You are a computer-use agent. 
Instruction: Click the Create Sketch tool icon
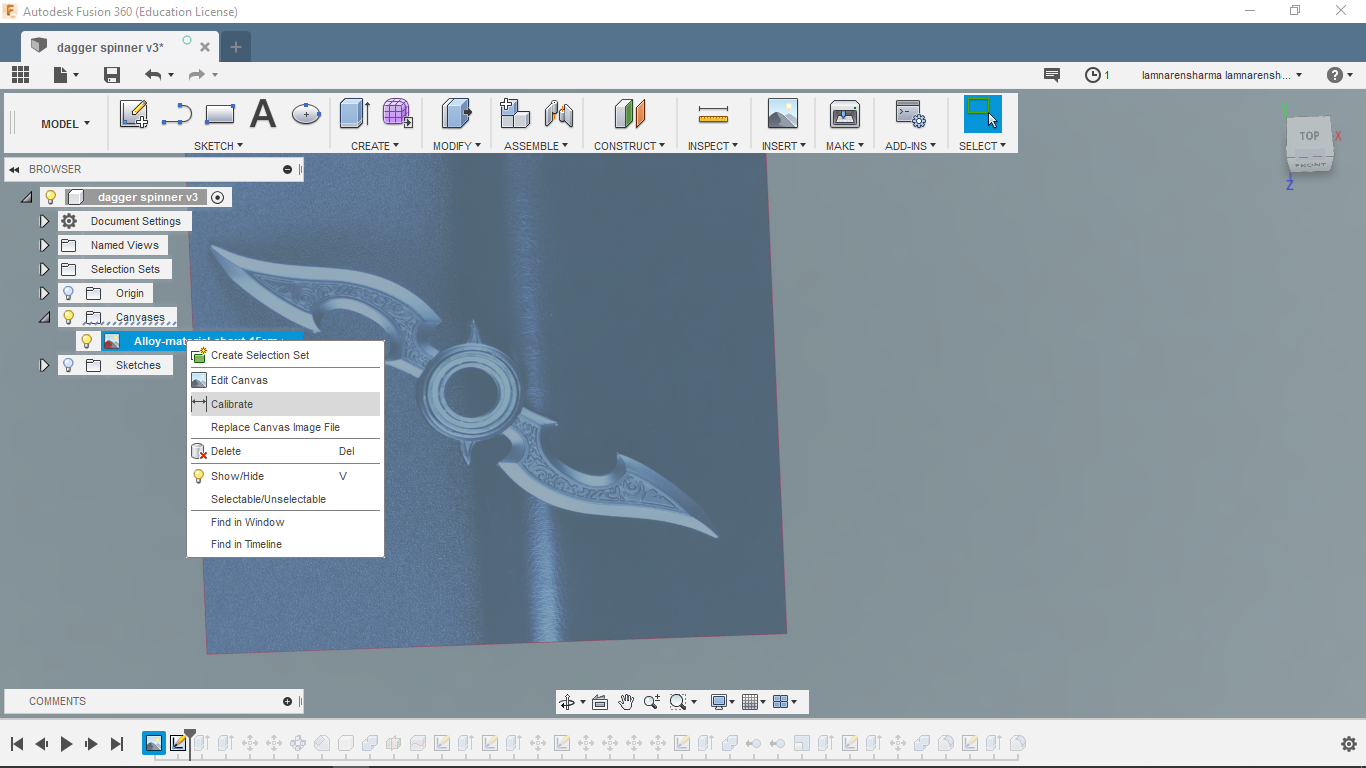point(134,114)
